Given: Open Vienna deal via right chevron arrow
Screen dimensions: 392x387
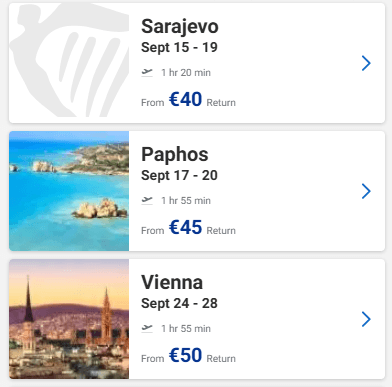Looking at the screenshot, I should tap(366, 319).
